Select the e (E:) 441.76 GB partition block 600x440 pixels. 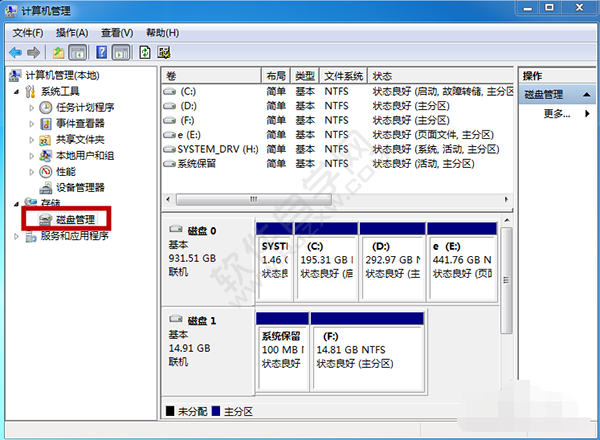tap(462, 262)
